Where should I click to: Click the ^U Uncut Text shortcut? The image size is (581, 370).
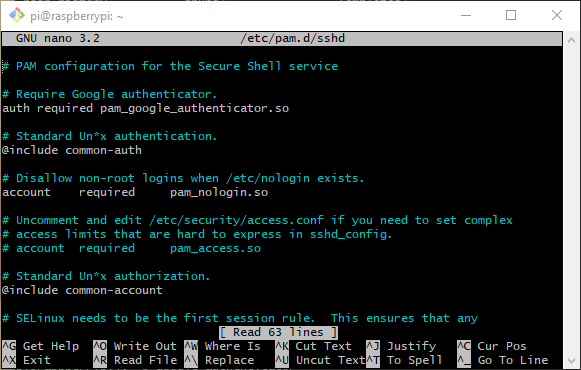(x=321, y=360)
